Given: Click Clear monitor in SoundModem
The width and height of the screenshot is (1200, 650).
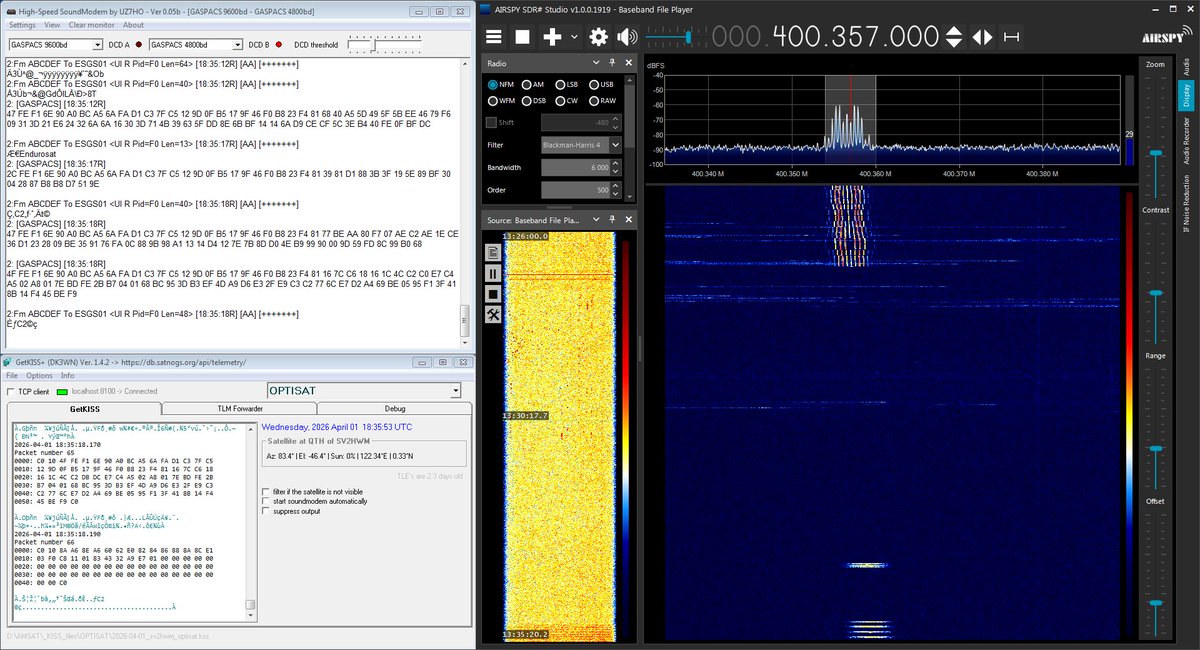Looking at the screenshot, I should pyautogui.click(x=91, y=25).
